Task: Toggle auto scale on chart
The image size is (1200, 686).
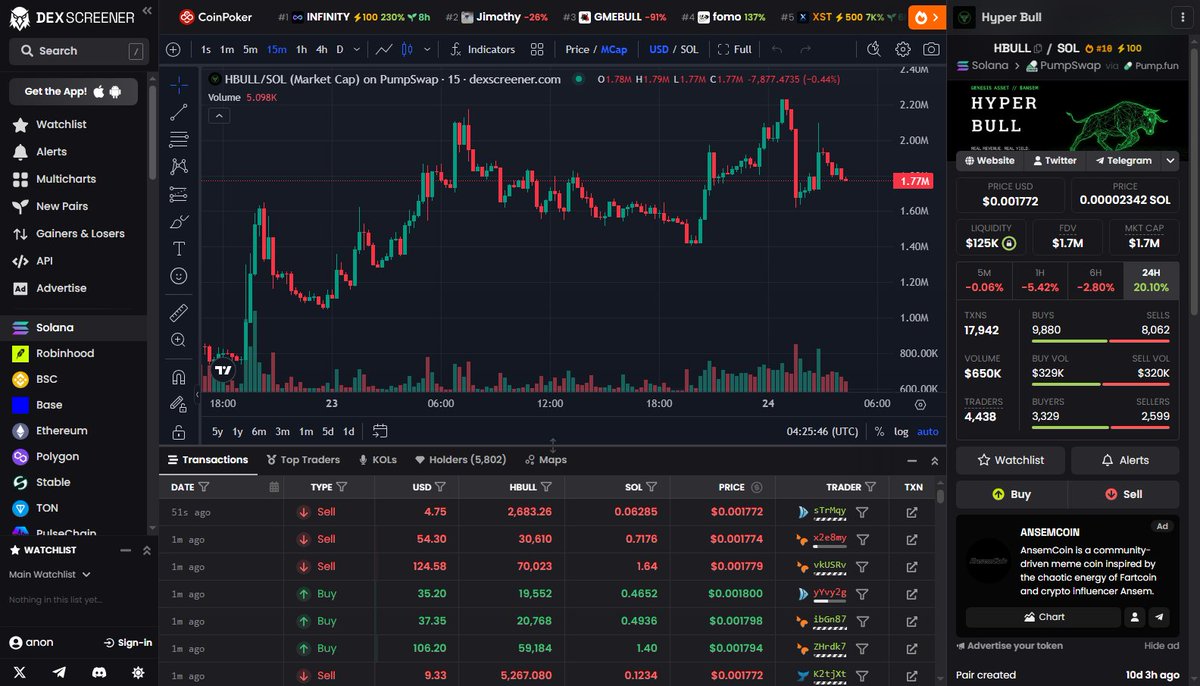Action: click(928, 431)
